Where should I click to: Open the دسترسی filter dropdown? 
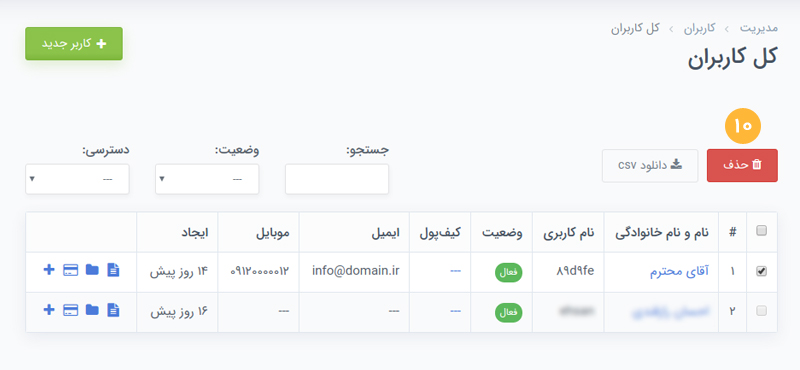[x=78, y=179]
